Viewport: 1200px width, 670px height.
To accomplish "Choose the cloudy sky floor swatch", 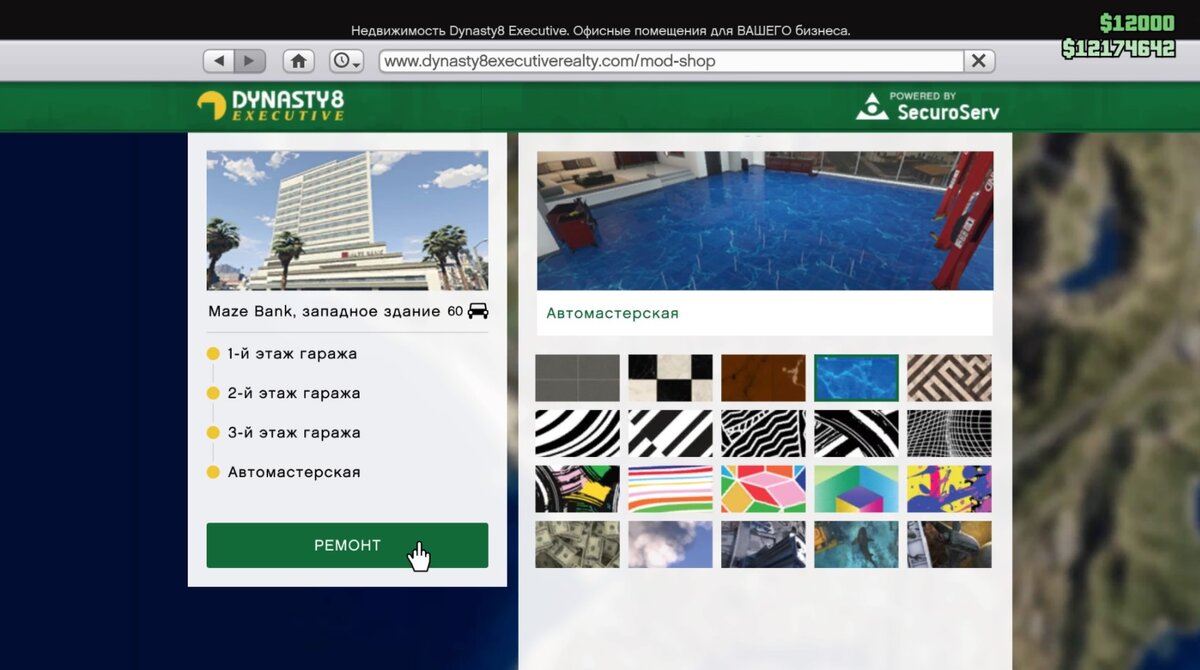I will tap(670, 544).
